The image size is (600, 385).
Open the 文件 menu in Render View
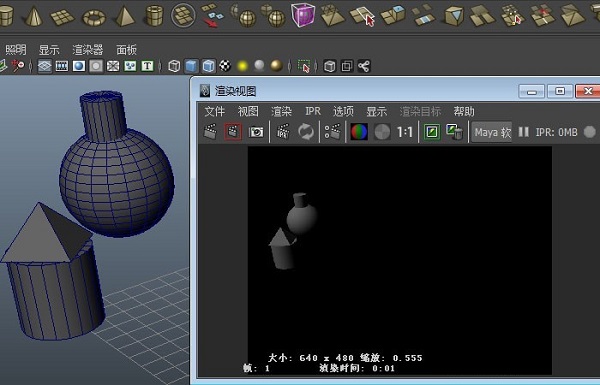coord(215,111)
